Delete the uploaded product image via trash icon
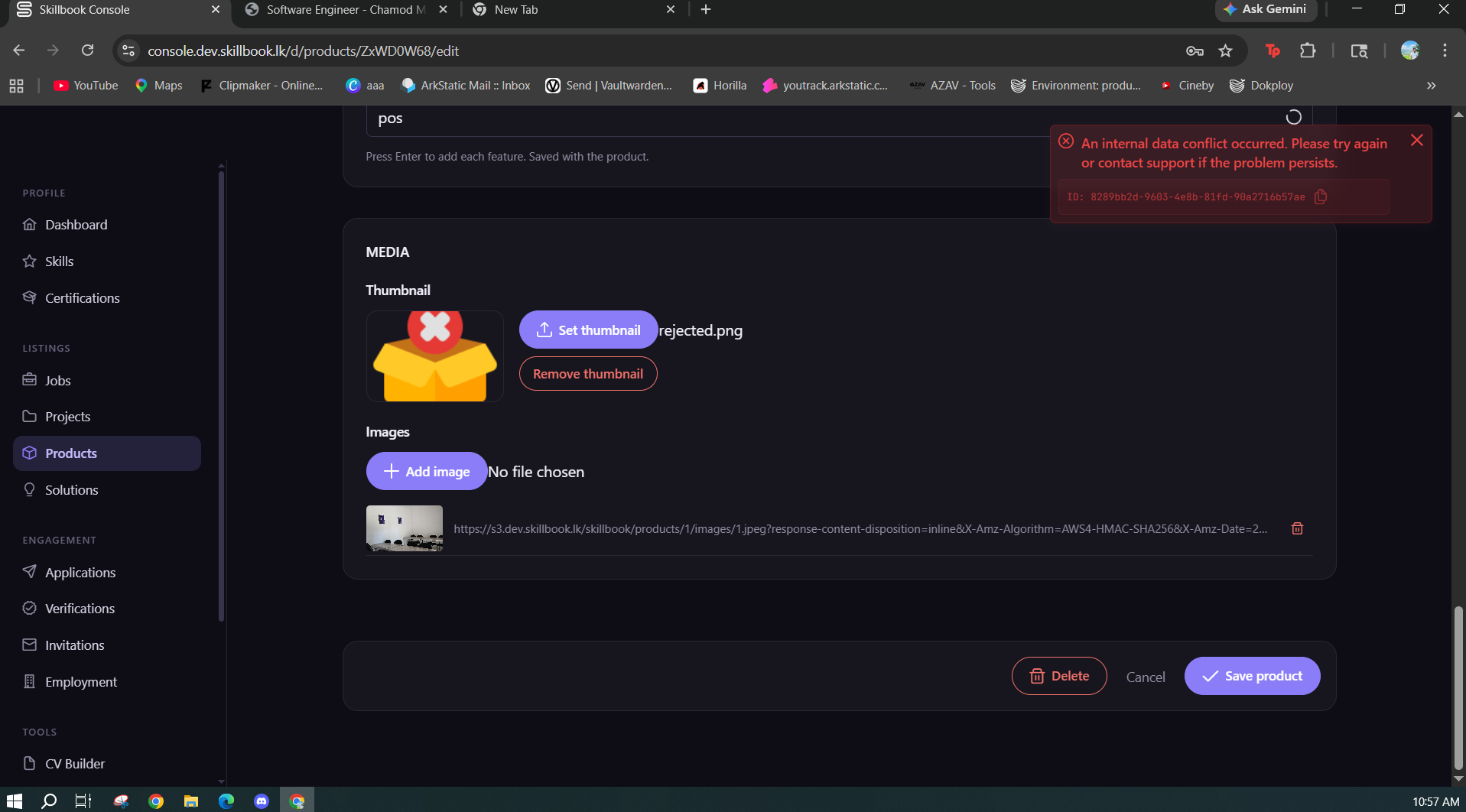Viewport: 1466px width, 812px height. tap(1297, 528)
